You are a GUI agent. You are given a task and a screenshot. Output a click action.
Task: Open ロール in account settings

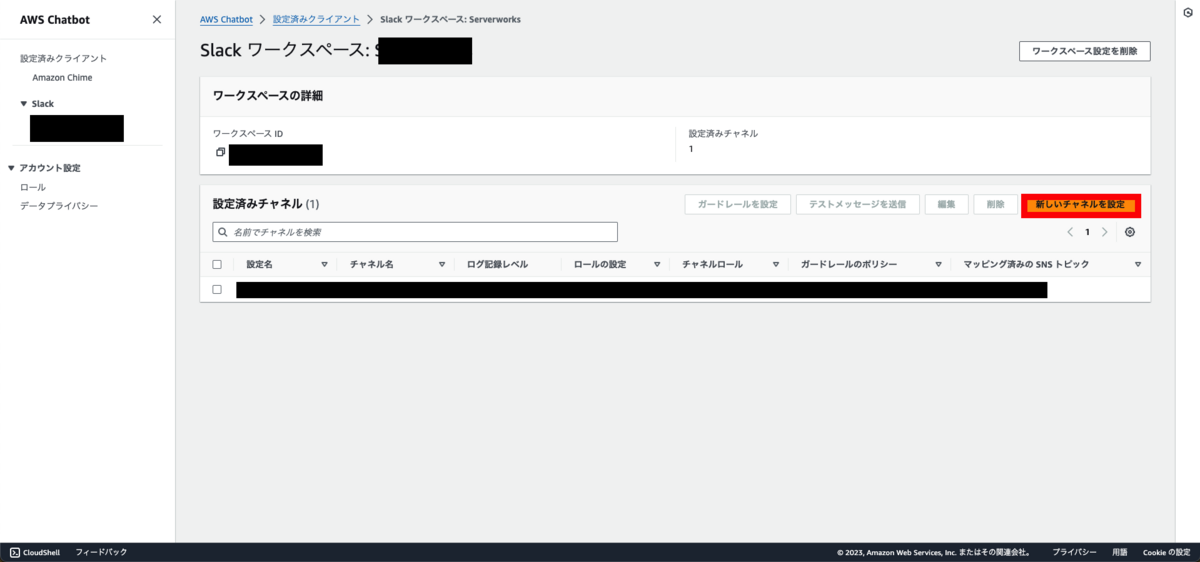[33, 187]
